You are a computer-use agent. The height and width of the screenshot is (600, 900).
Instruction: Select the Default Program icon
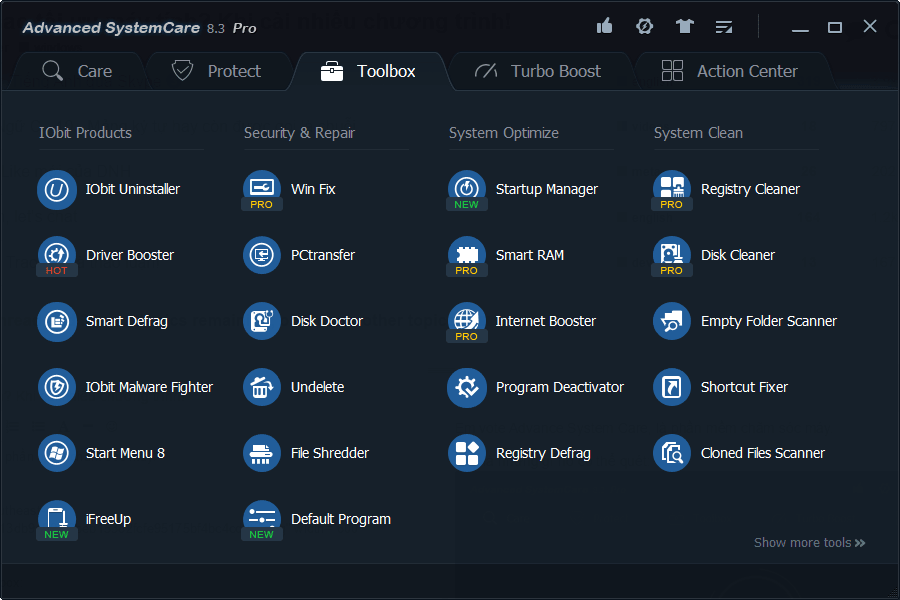click(262, 520)
